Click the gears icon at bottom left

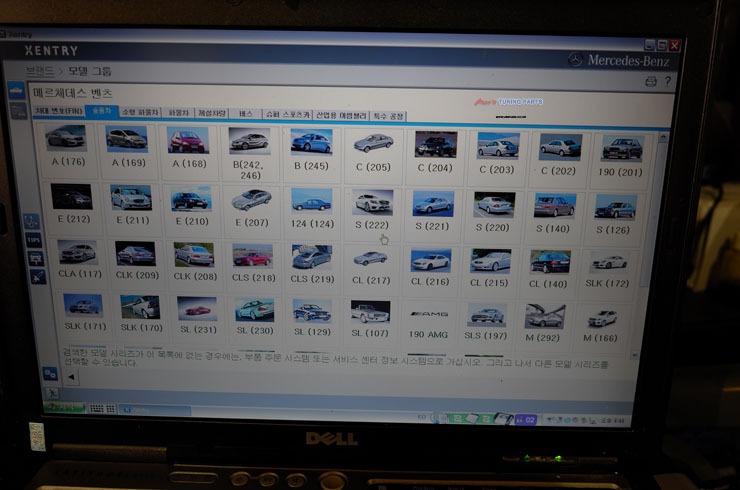(x=50, y=372)
